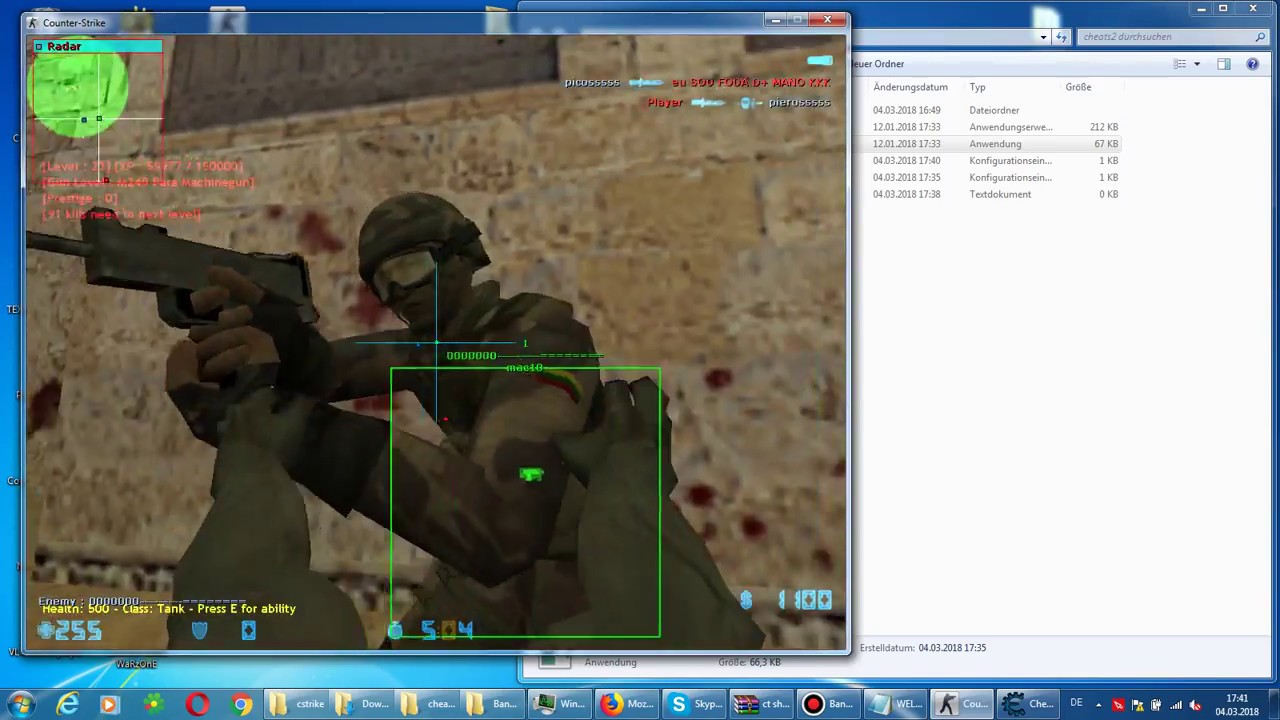The image size is (1280, 720).
Task: Switch to the Dow... folder taskbar button
Action: click(x=363, y=704)
